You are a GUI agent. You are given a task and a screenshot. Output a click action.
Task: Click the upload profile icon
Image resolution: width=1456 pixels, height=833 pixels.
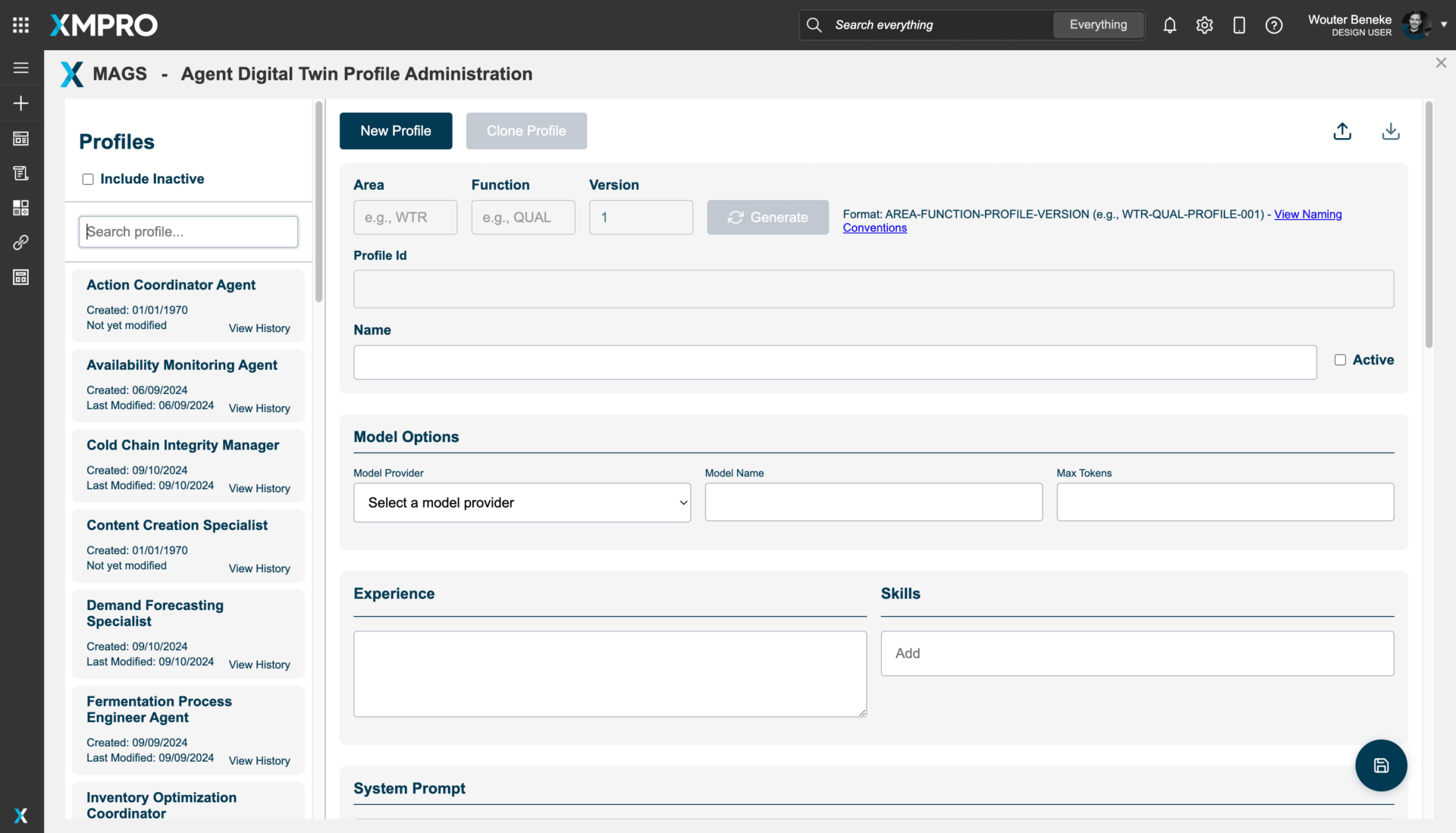click(x=1342, y=131)
